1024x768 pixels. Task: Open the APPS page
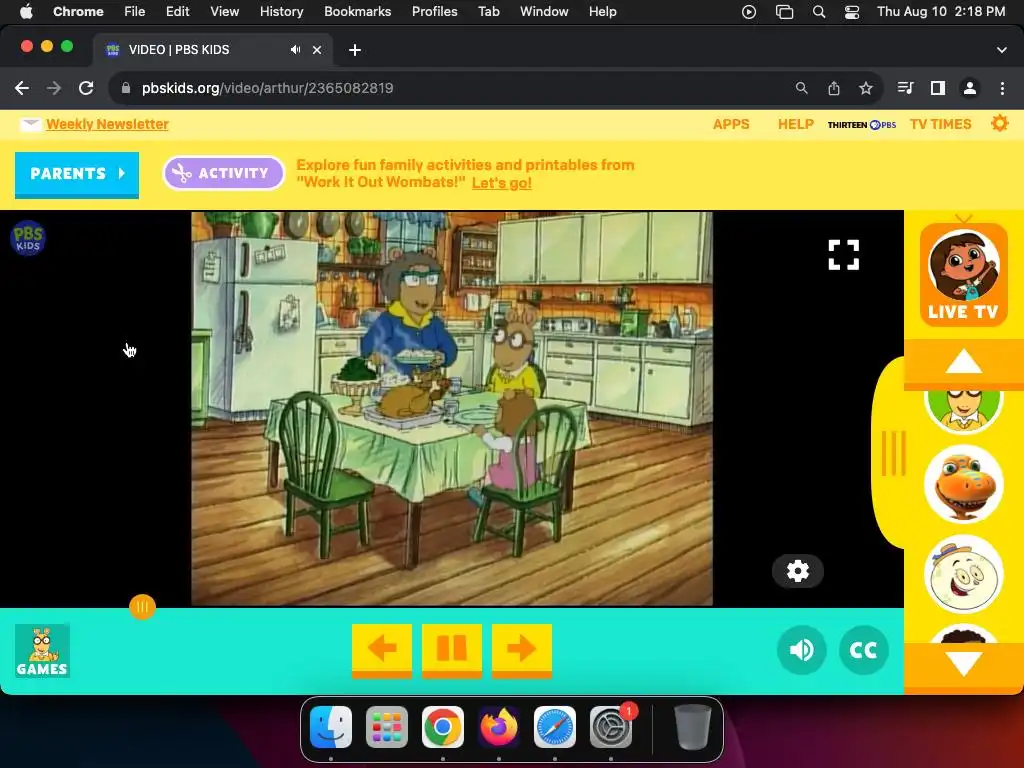point(731,124)
